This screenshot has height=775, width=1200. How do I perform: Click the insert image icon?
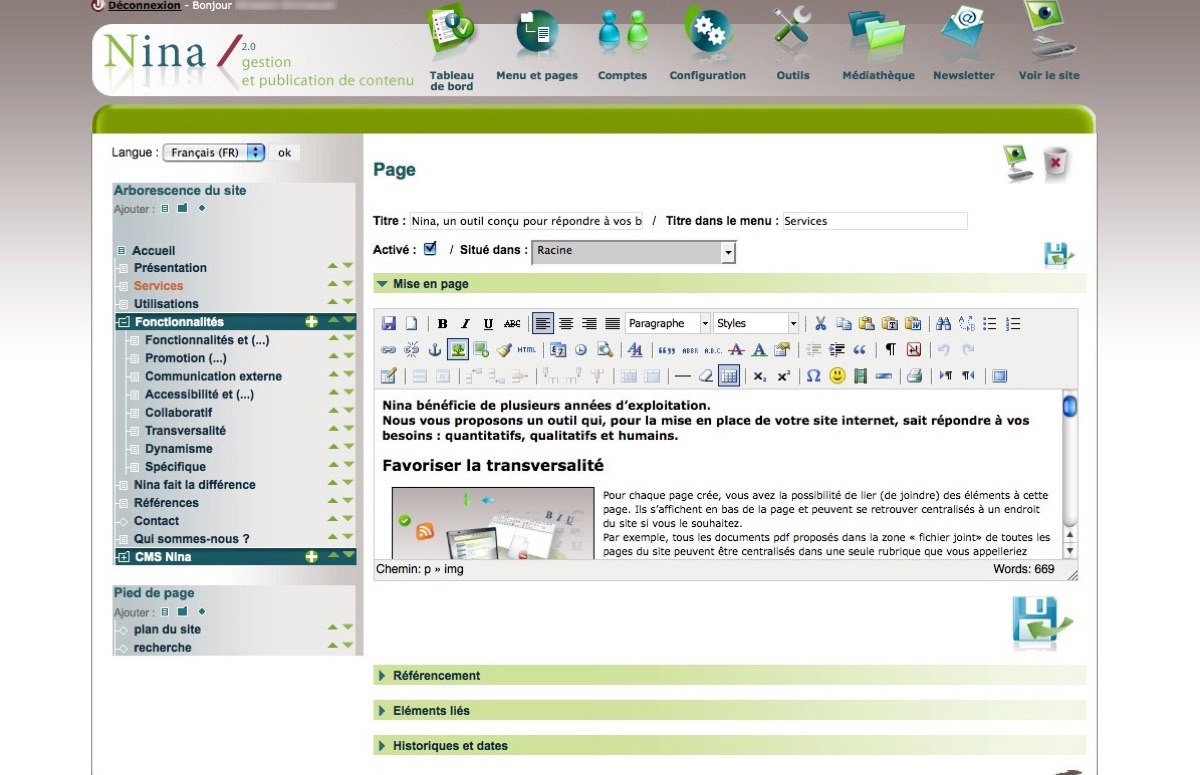coord(457,350)
